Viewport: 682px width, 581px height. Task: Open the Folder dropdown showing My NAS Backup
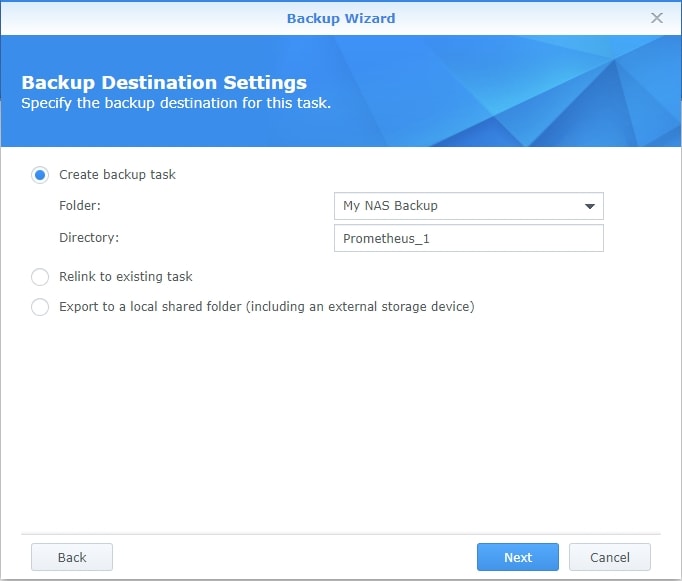point(468,206)
